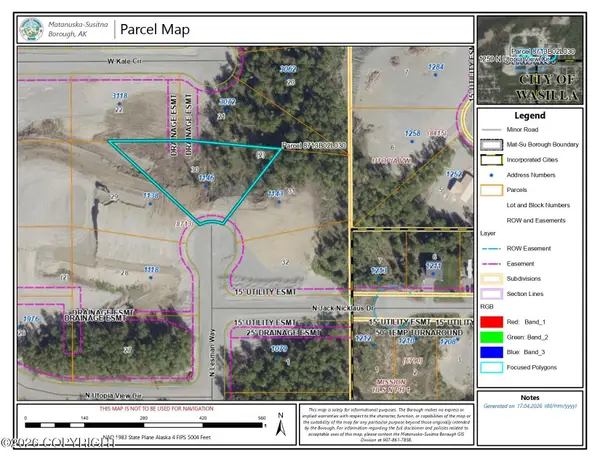Viewport: 600px width, 464px height.
Task: Click address number 1079 on the map
Action: pyautogui.click(x=279, y=349)
